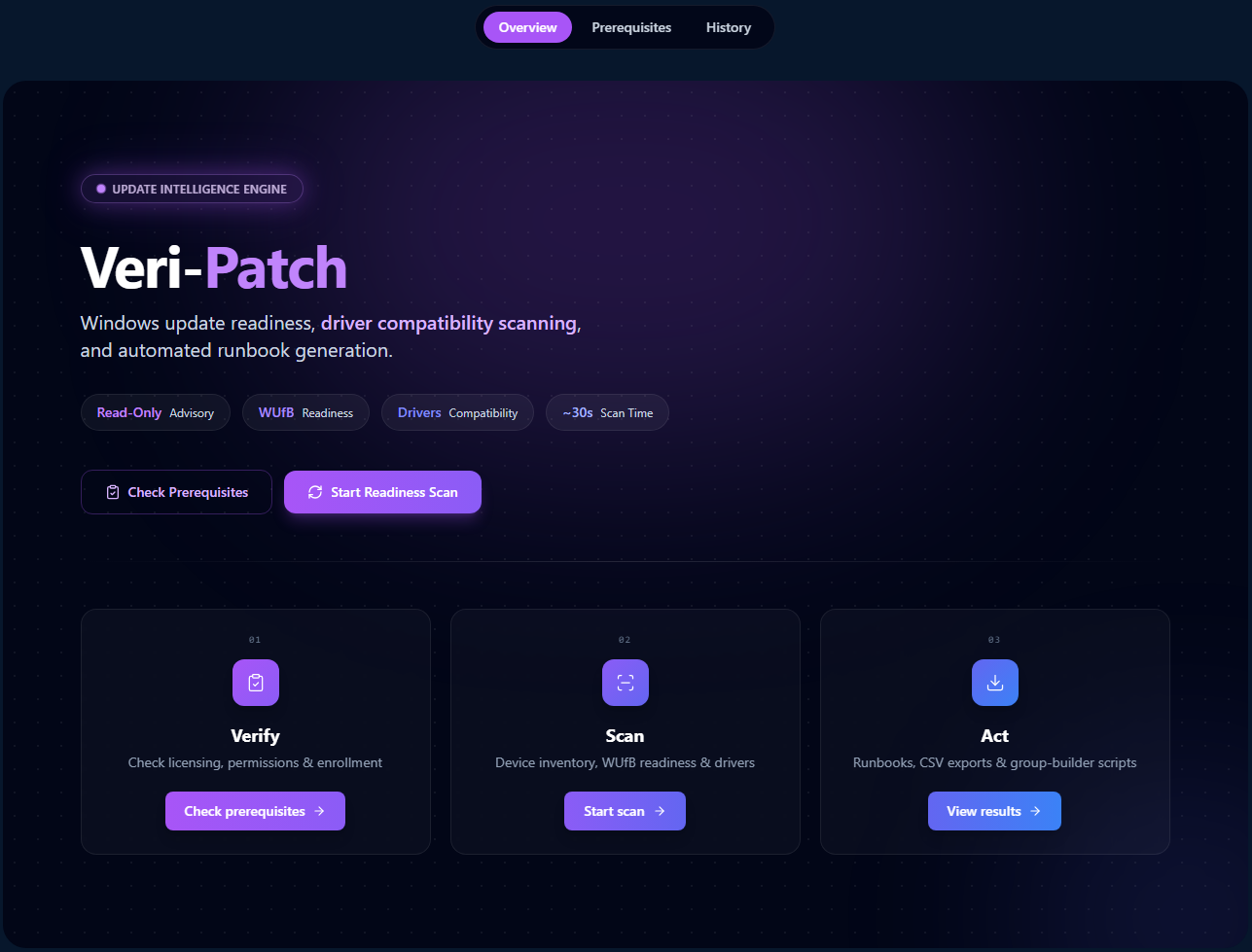Image resolution: width=1252 pixels, height=952 pixels.
Task: Click the glowing dot in the Update Intelligence badge
Action: (x=101, y=189)
